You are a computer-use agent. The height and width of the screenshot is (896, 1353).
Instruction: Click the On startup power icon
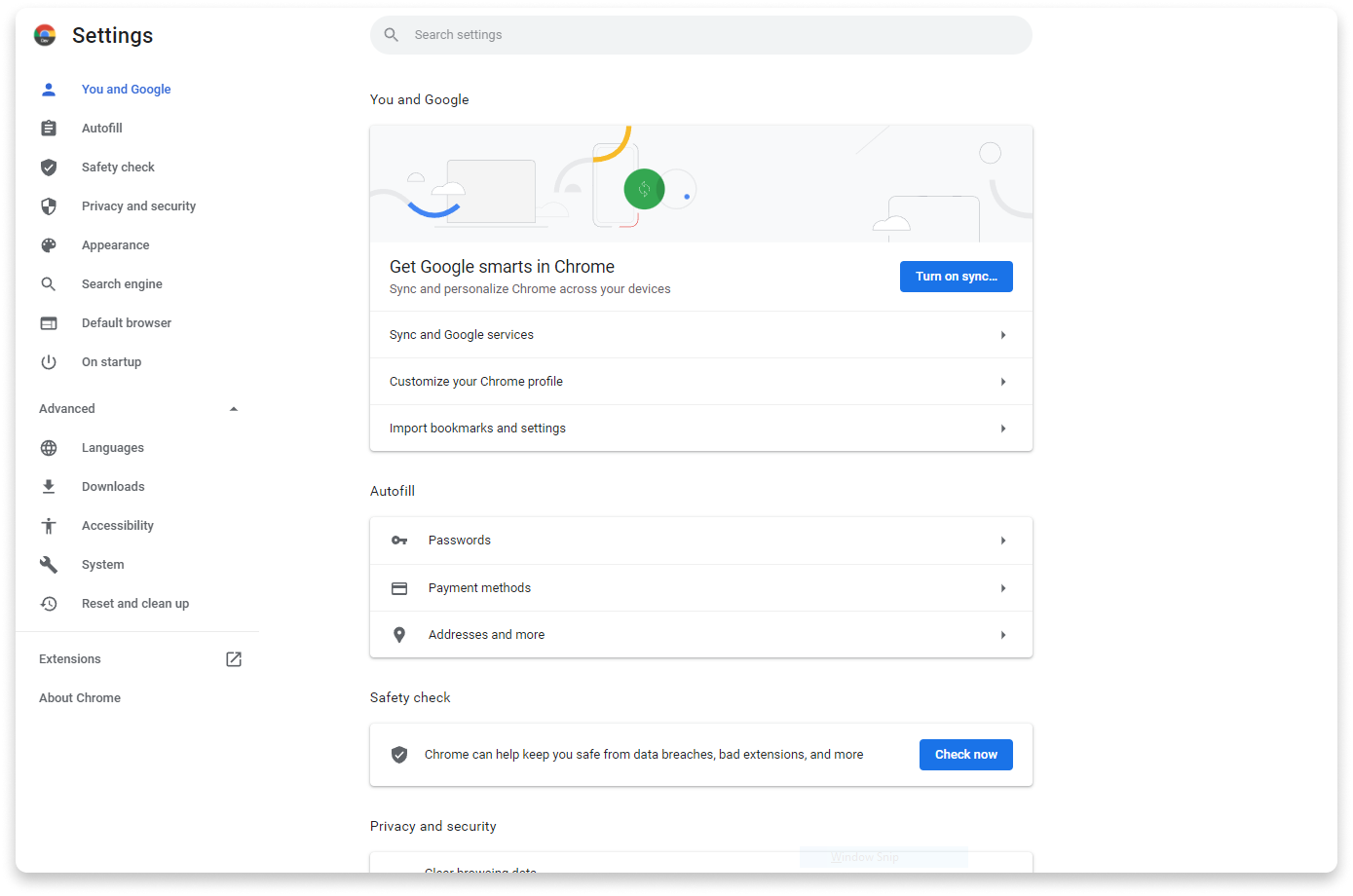49,362
